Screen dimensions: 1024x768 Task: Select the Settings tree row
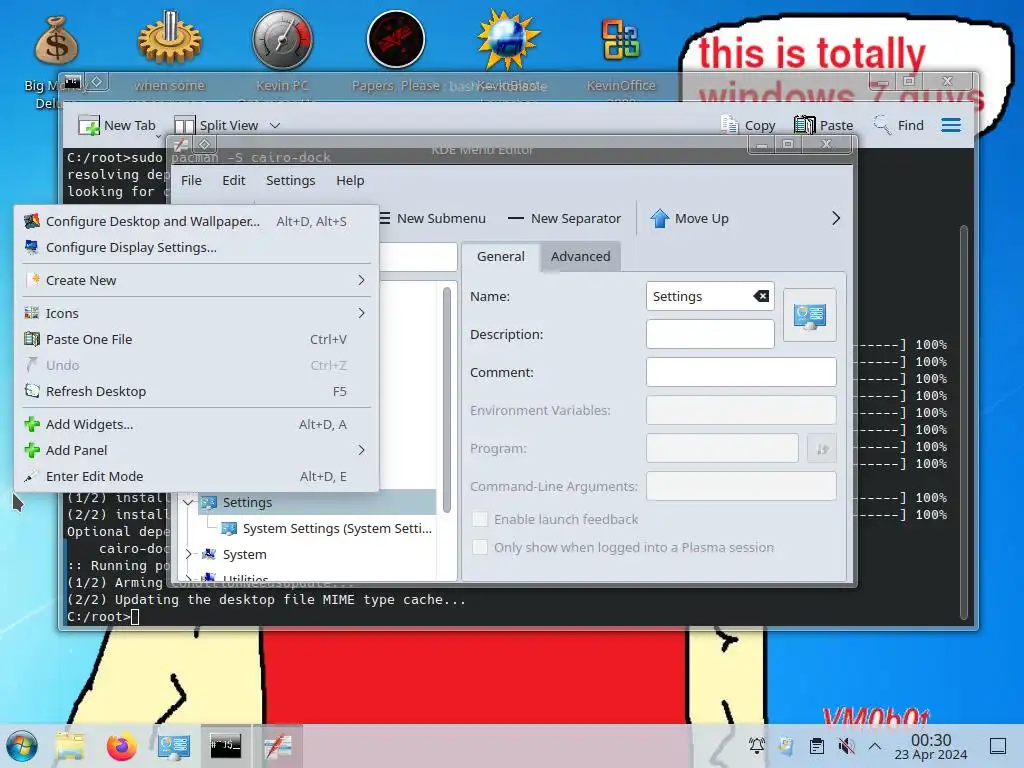pos(307,502)
